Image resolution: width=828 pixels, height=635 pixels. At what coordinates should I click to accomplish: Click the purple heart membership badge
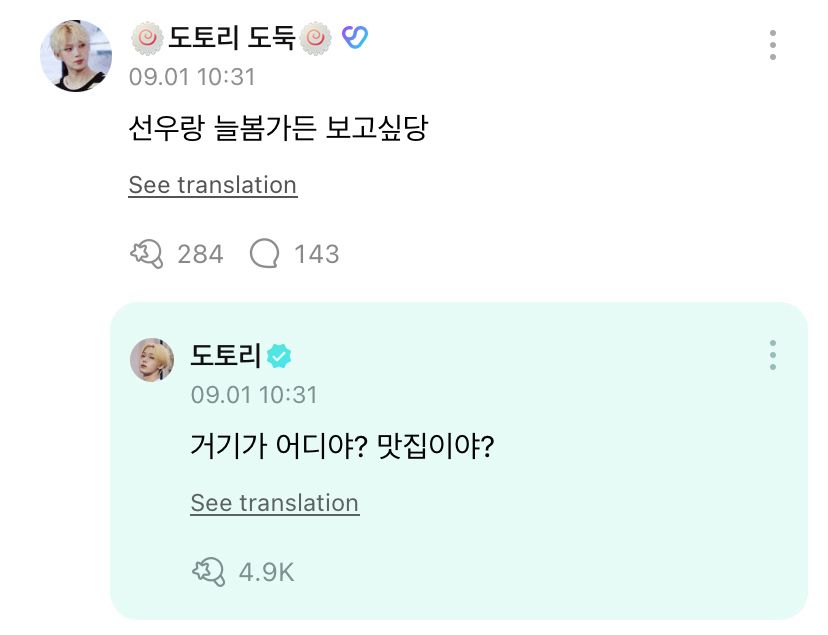tap(355, 38)
